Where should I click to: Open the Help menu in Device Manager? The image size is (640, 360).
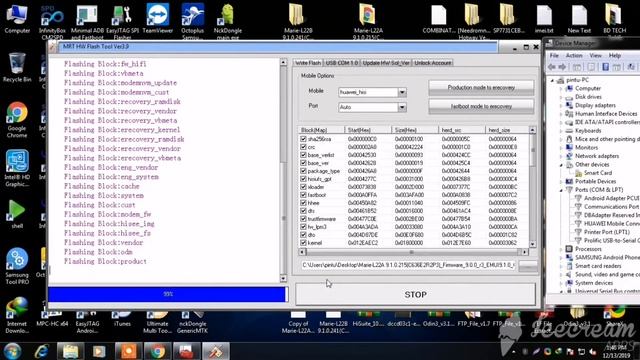[614, 55]
